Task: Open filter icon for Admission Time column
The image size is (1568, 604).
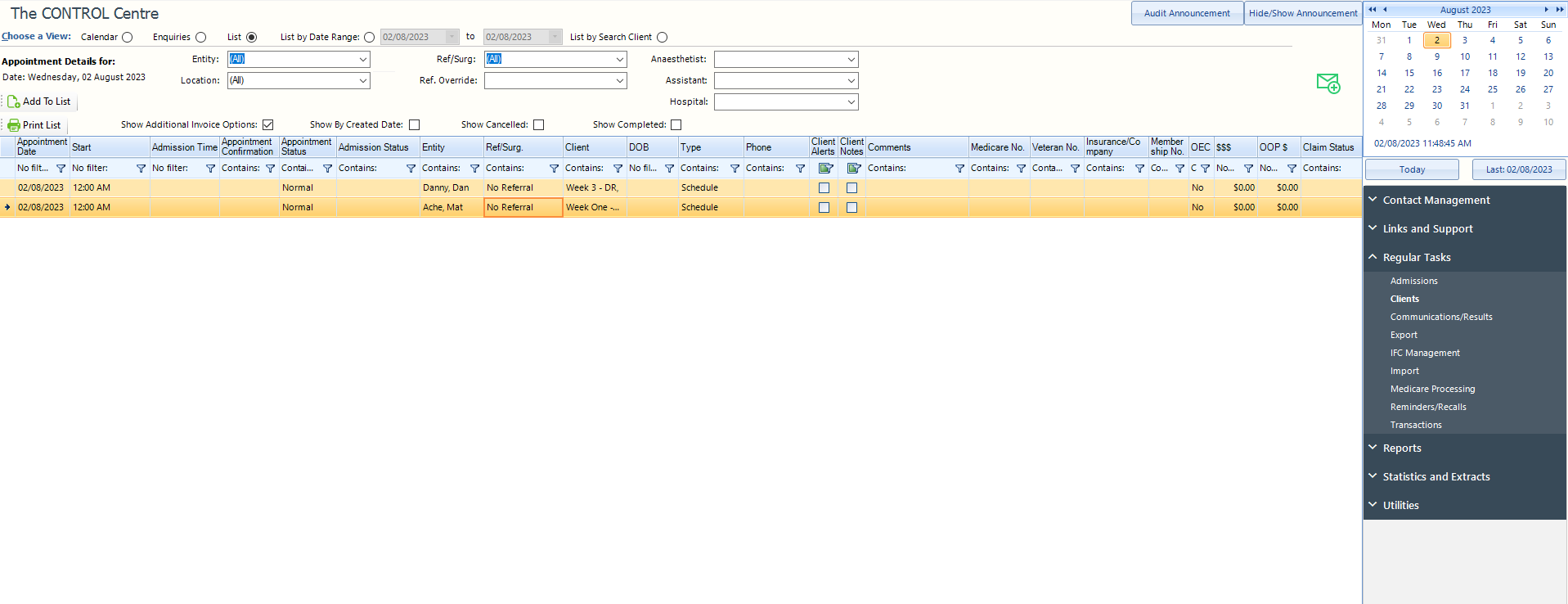Action: click(210, 169)
